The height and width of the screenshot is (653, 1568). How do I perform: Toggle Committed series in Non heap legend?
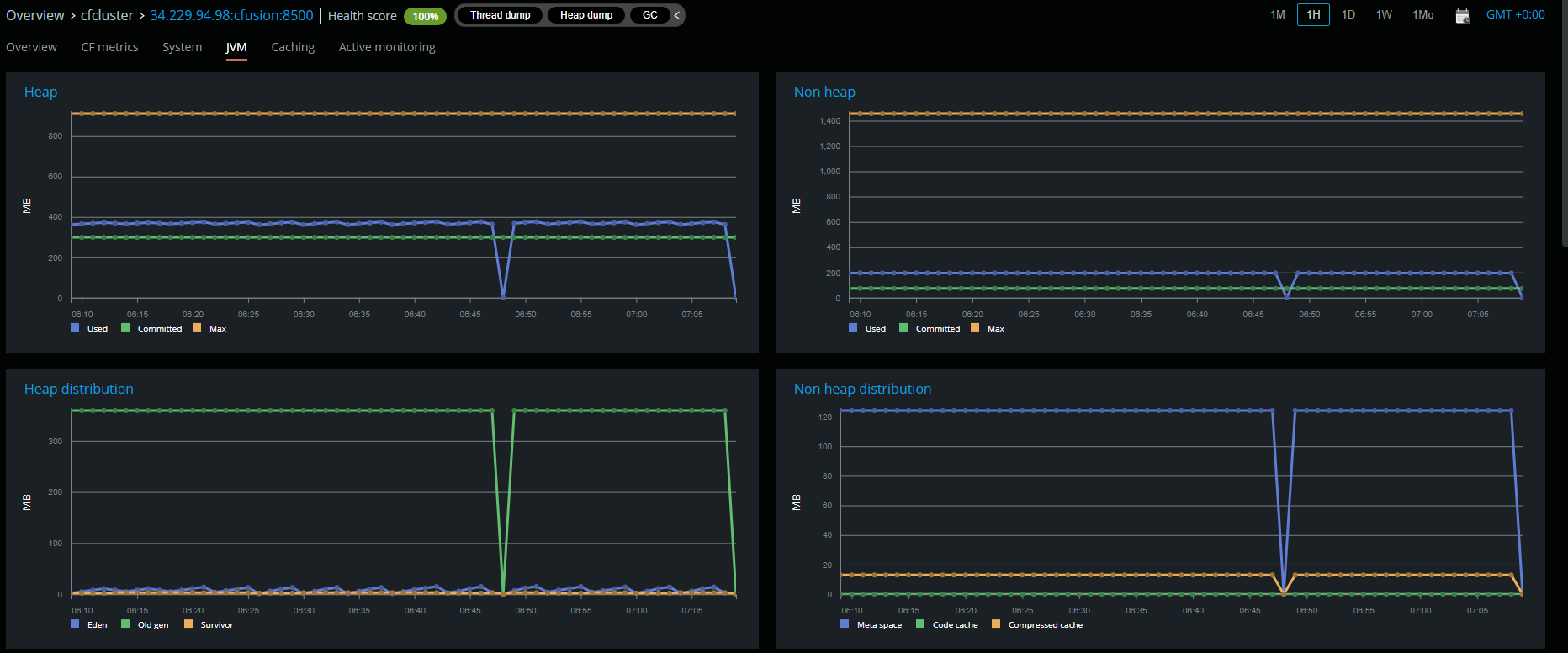point(930,328)
